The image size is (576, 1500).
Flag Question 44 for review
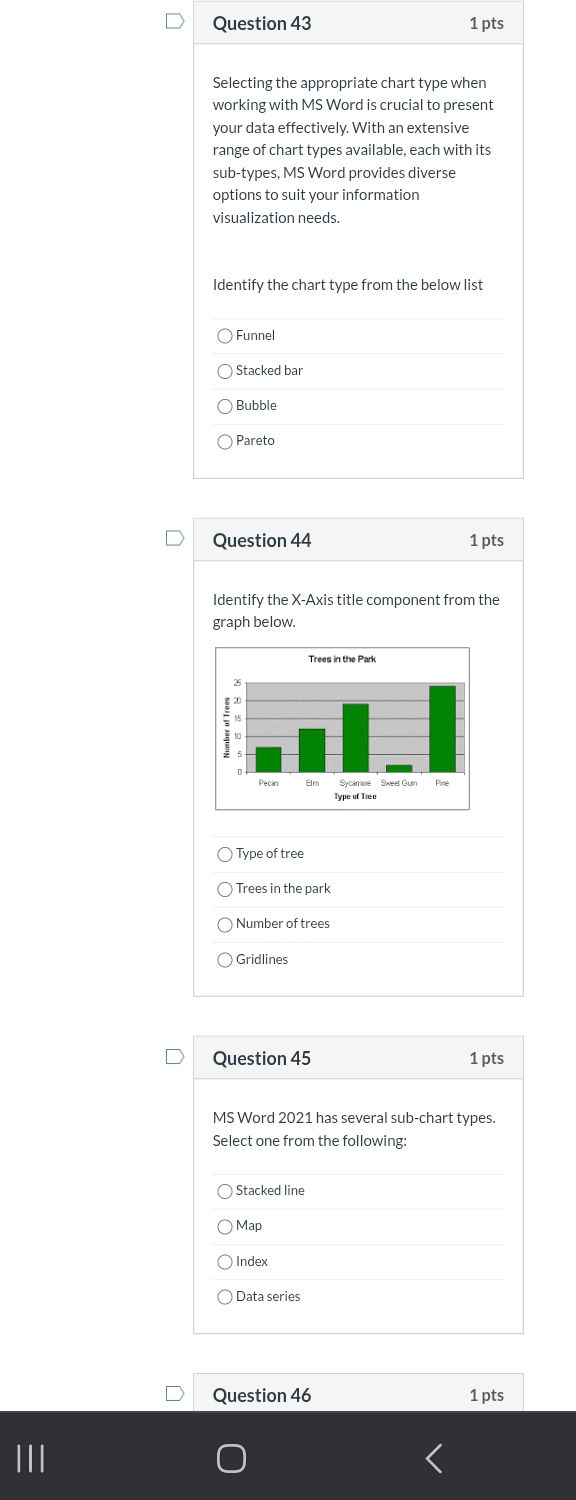pyautogui.click(x=174, y=538)
